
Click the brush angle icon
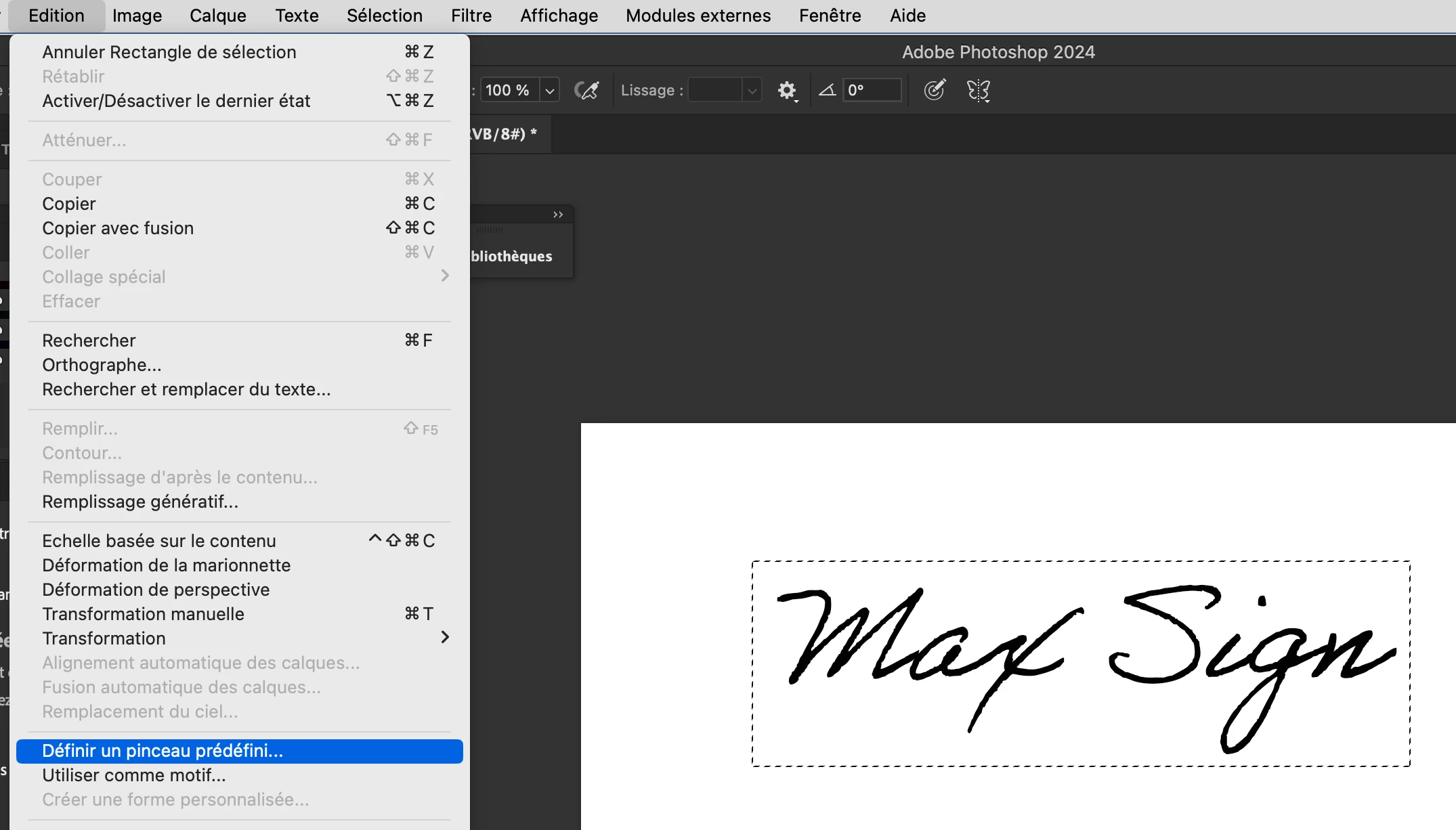coord(827,90)
